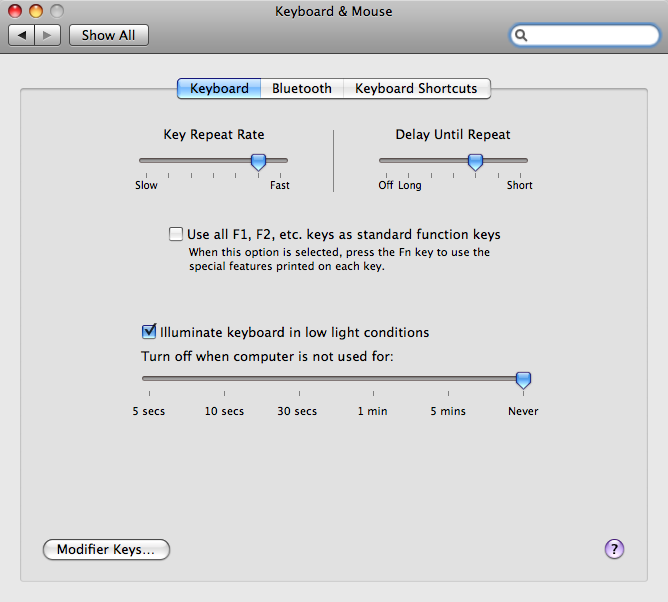Close the window with red button
The width and height of the screenshot is (668, 602).
coord(15,11)
